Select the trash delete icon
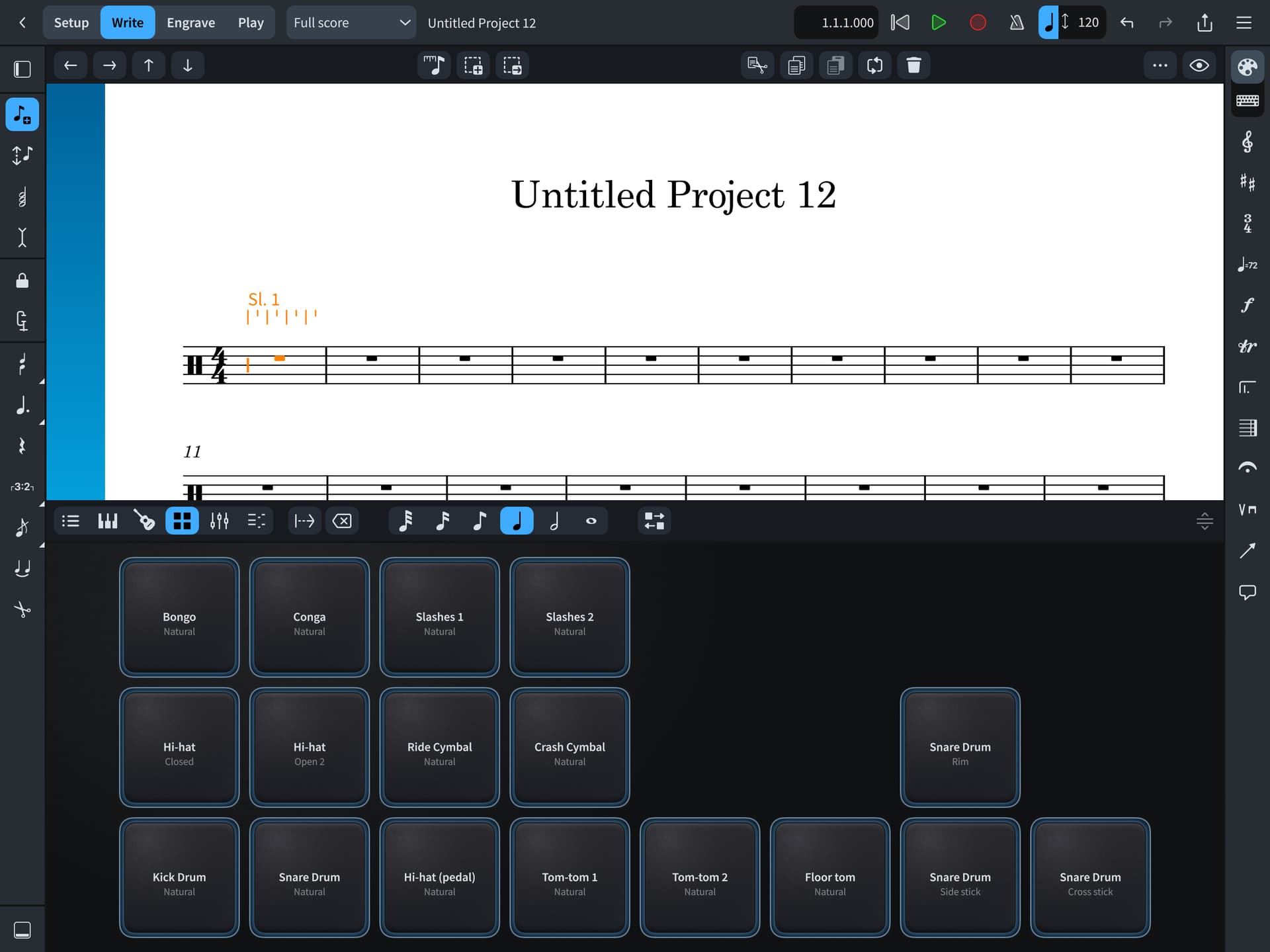The width and height of the screenshot is (1270, 952). tap(913, 65)
